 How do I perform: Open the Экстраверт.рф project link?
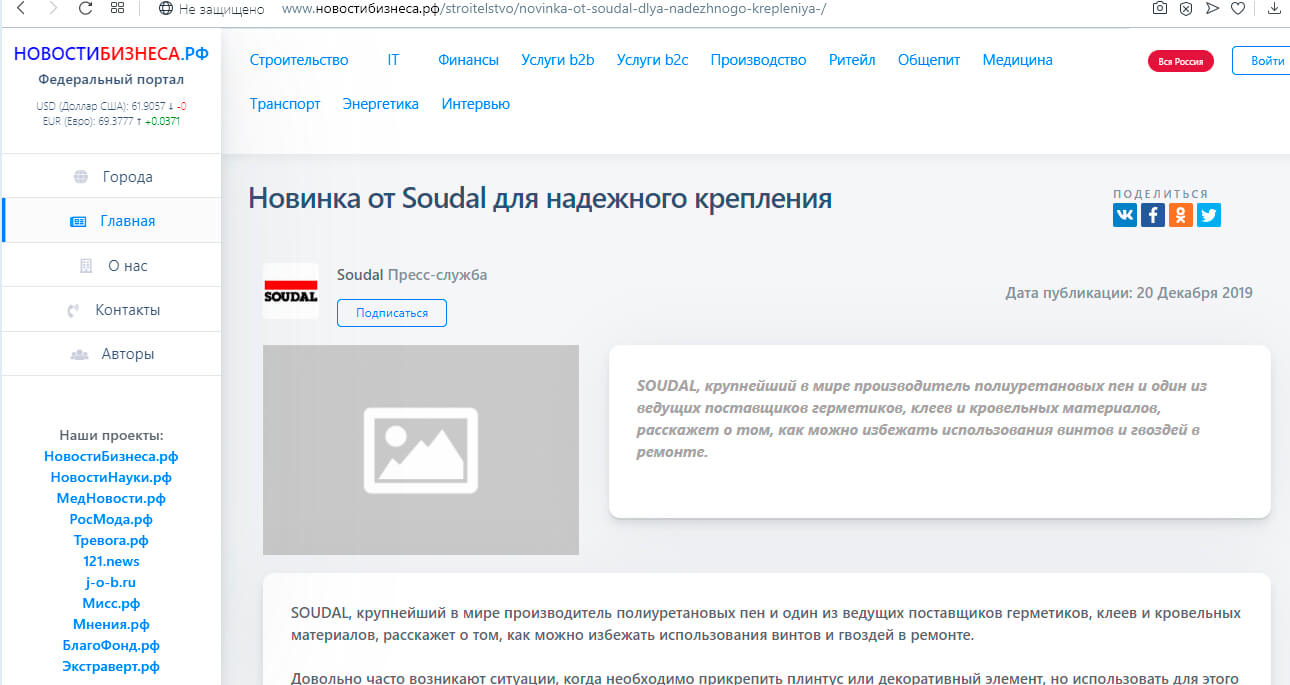coord(111,666)
